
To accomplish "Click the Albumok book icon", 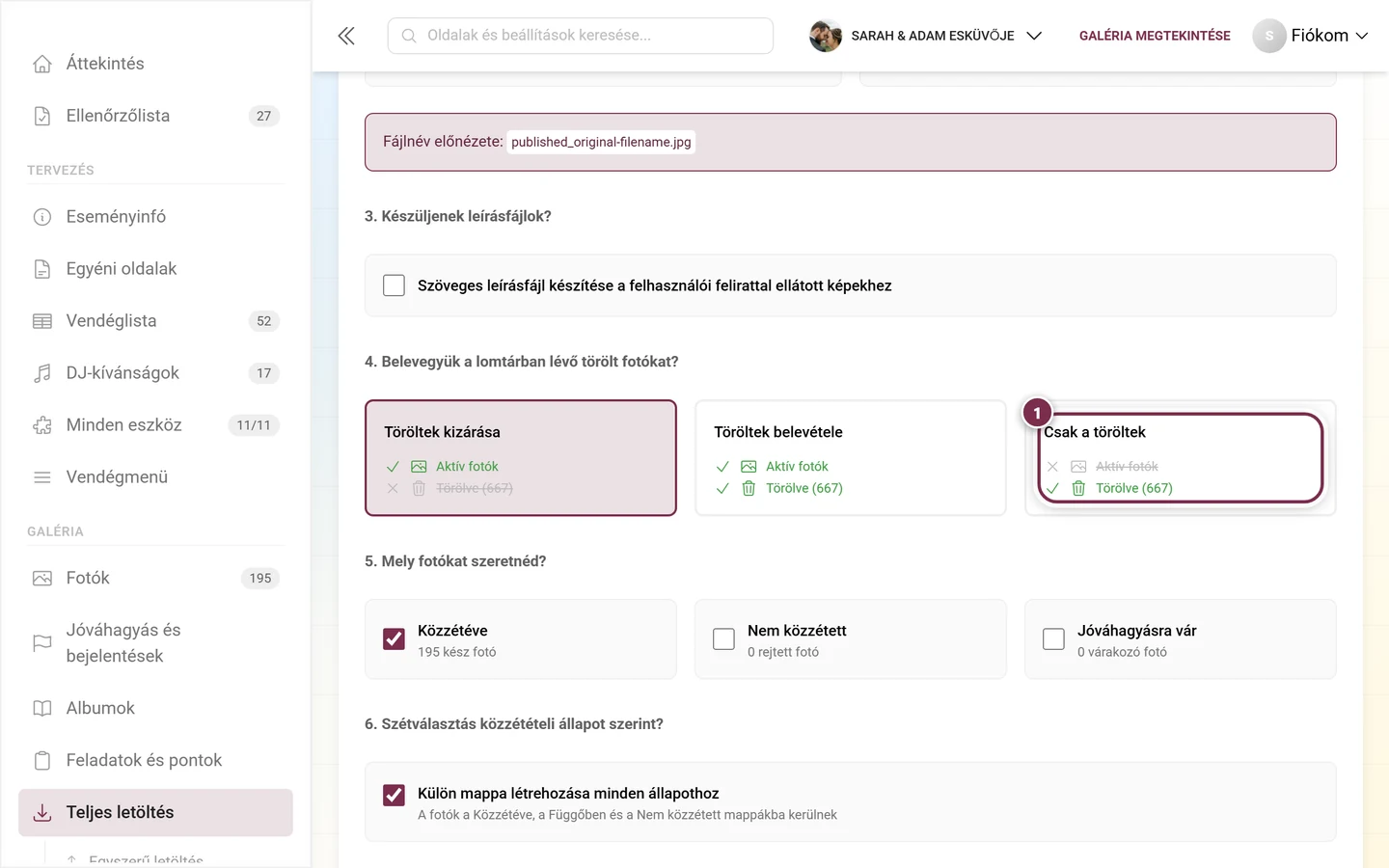I will pyautogui.click(x=42, y=709).
